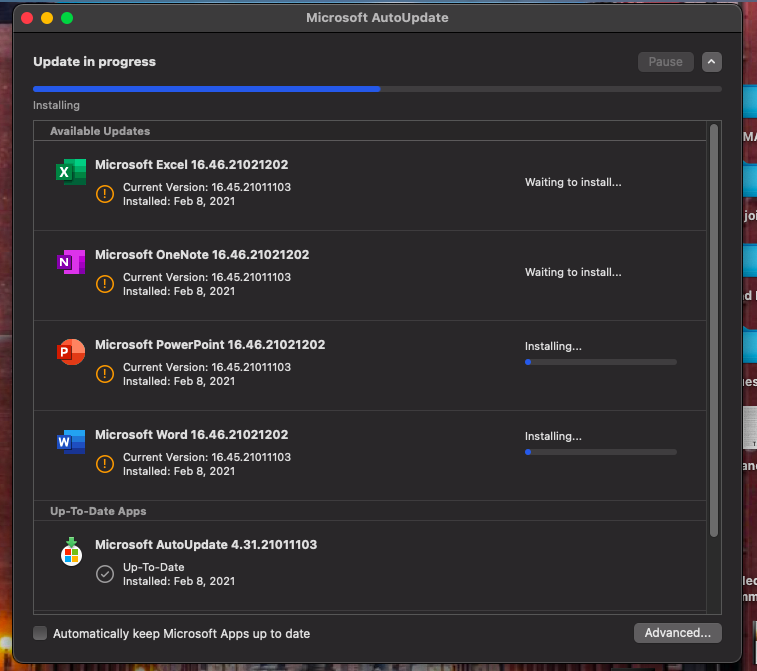Click Word's 'Installing...' status text
The width and height of the screenshot is (757, 671).
(x=553, y=436)
